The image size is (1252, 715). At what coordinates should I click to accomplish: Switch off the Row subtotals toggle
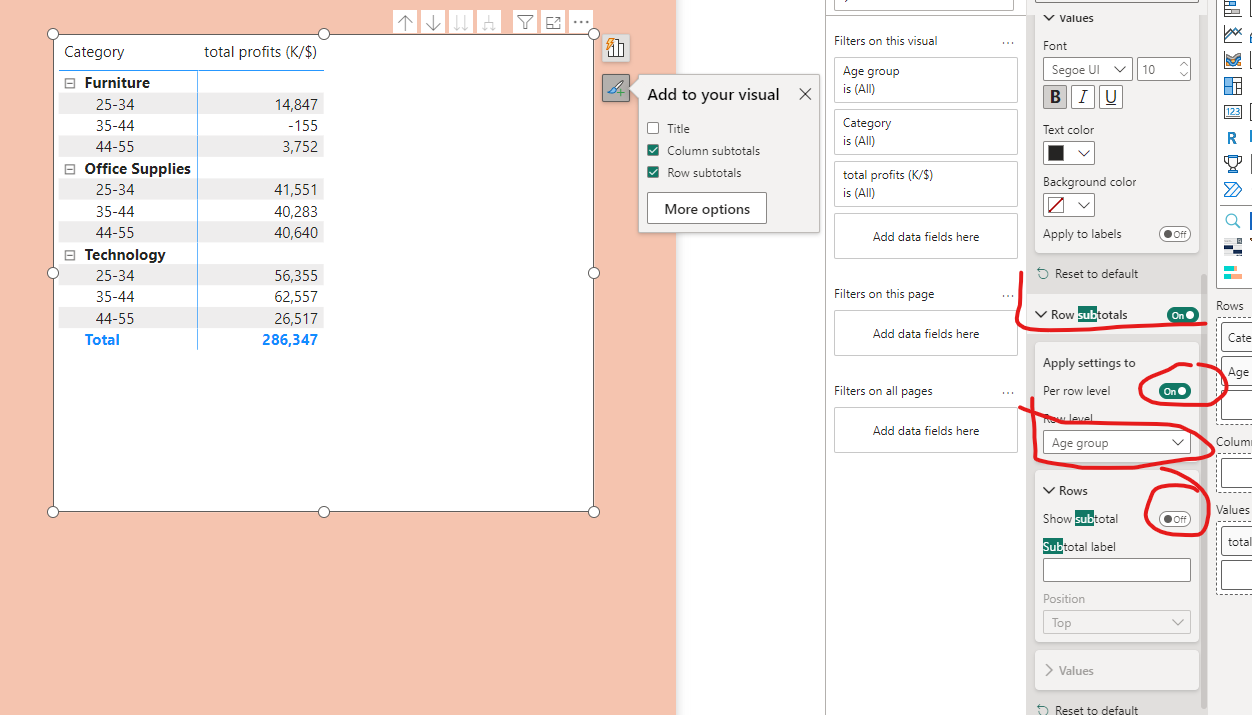pos(1183,315)
